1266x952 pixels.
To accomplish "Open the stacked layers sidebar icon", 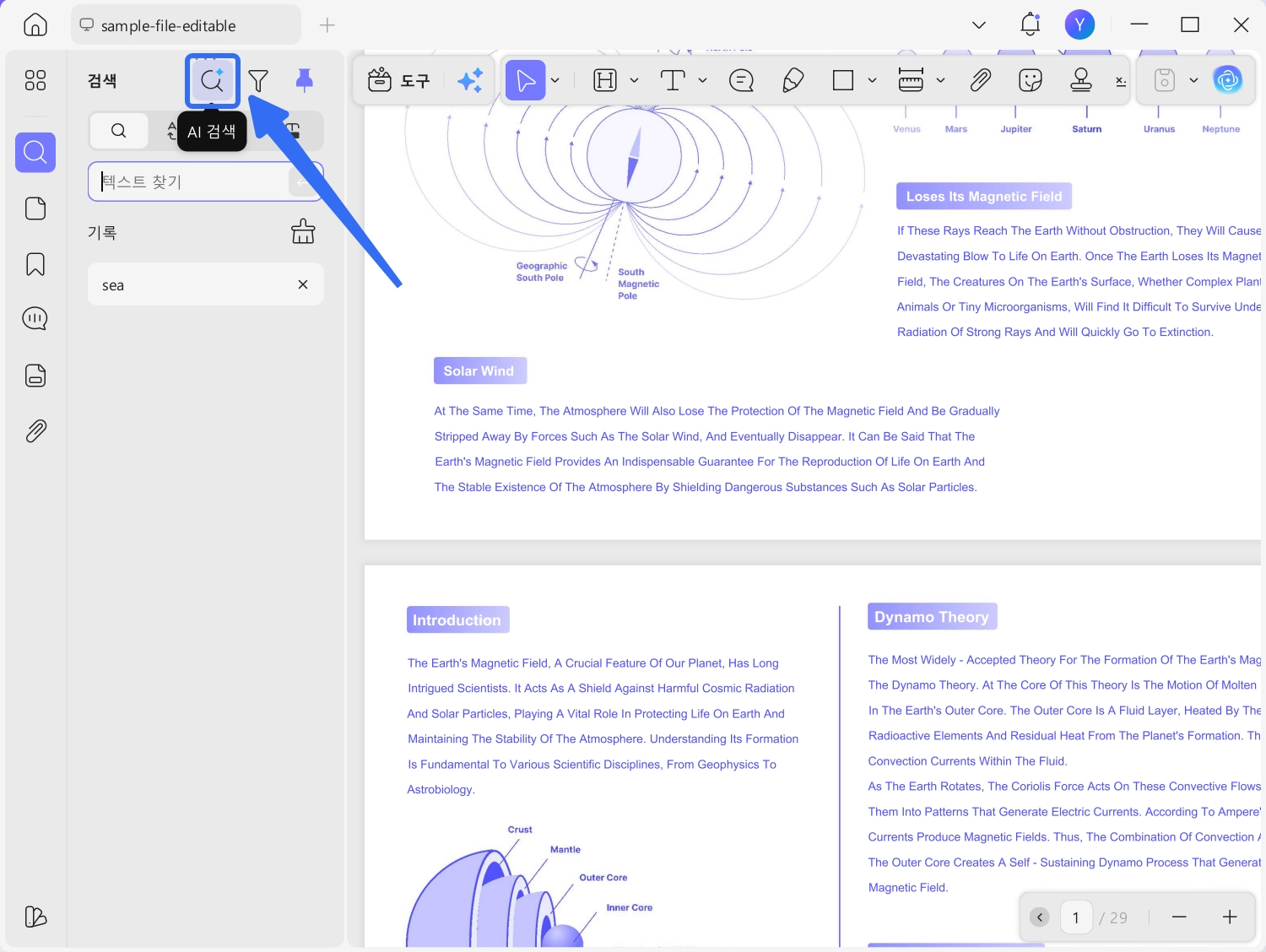I will point(35,376).
